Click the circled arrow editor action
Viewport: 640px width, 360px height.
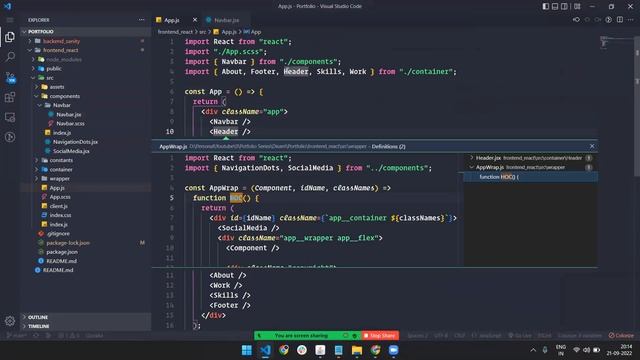click(609, 20)
